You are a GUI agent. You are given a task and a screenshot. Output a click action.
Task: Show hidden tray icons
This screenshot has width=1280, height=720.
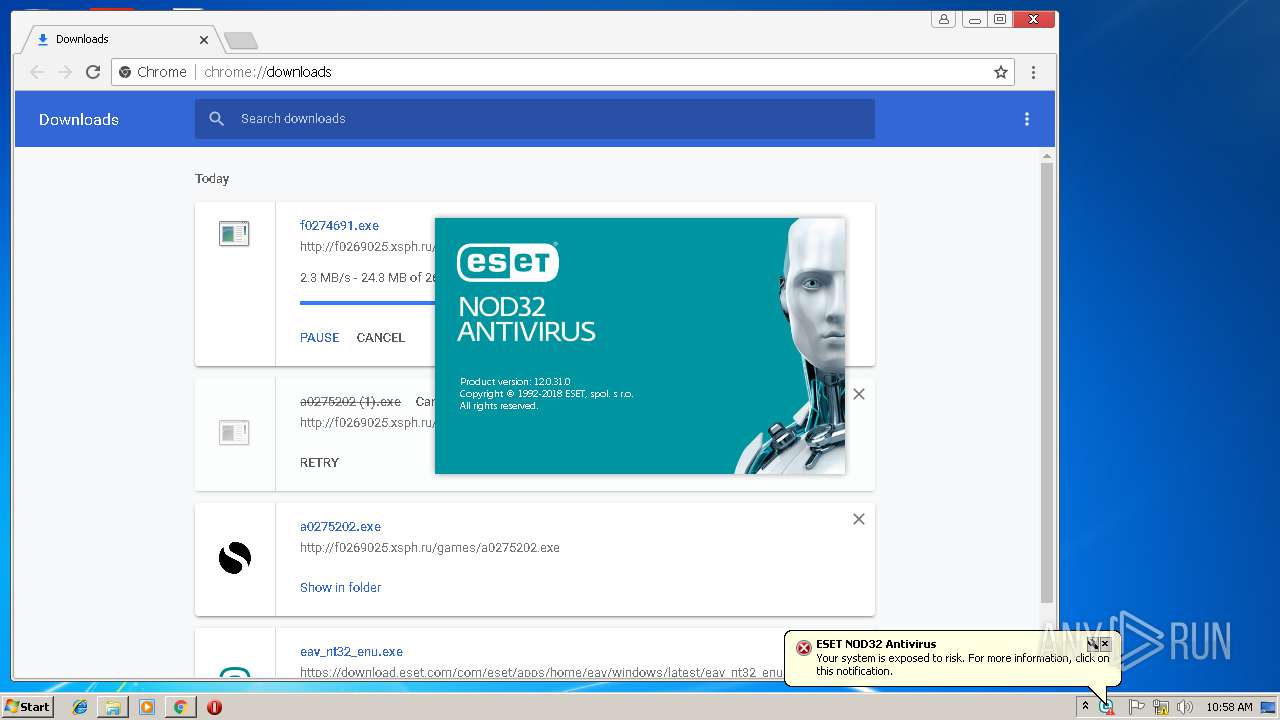(x=1085, y=707)
